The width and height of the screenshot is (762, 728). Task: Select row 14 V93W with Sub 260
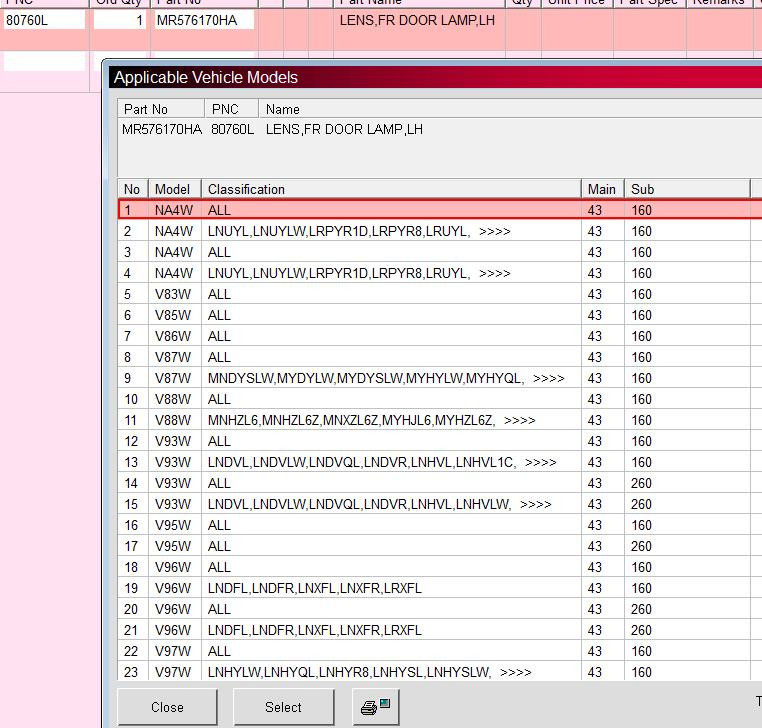tap(400, 483)
